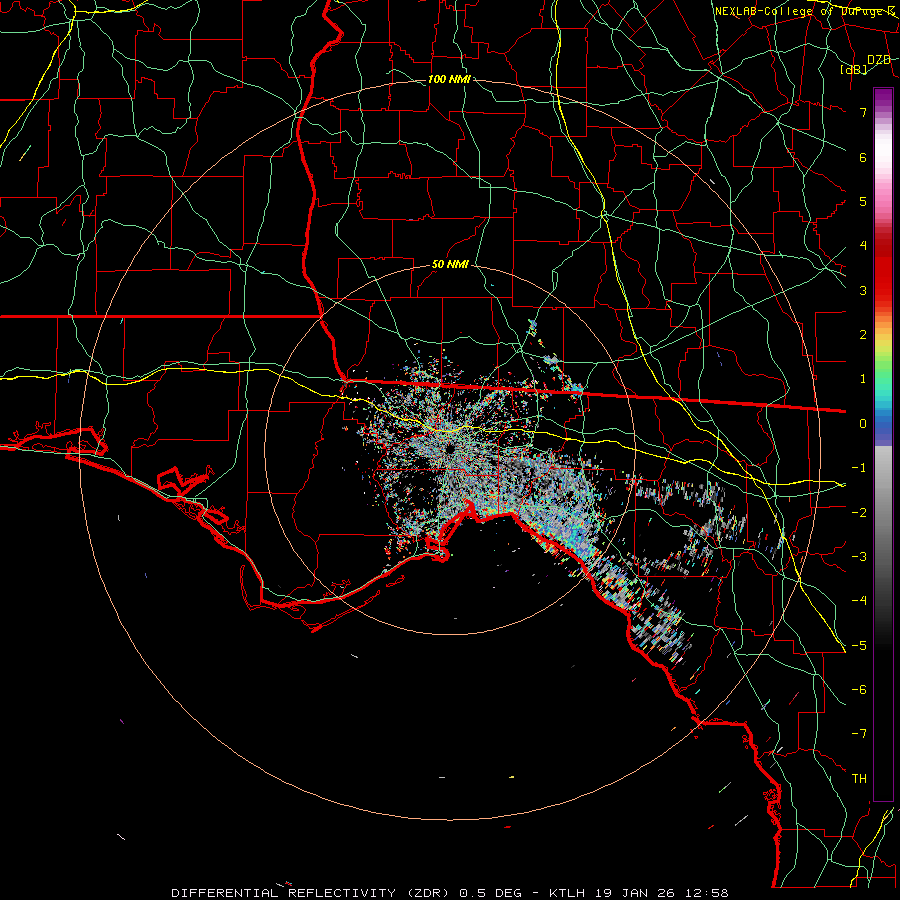900x900 pixels.
Task: Click the "-2" value on the color scale
Action: 859,513
